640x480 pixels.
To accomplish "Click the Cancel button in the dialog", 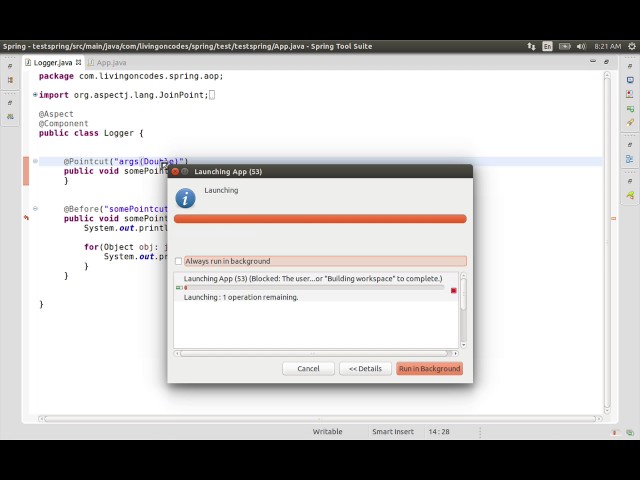I will click(x=308, y=368).
